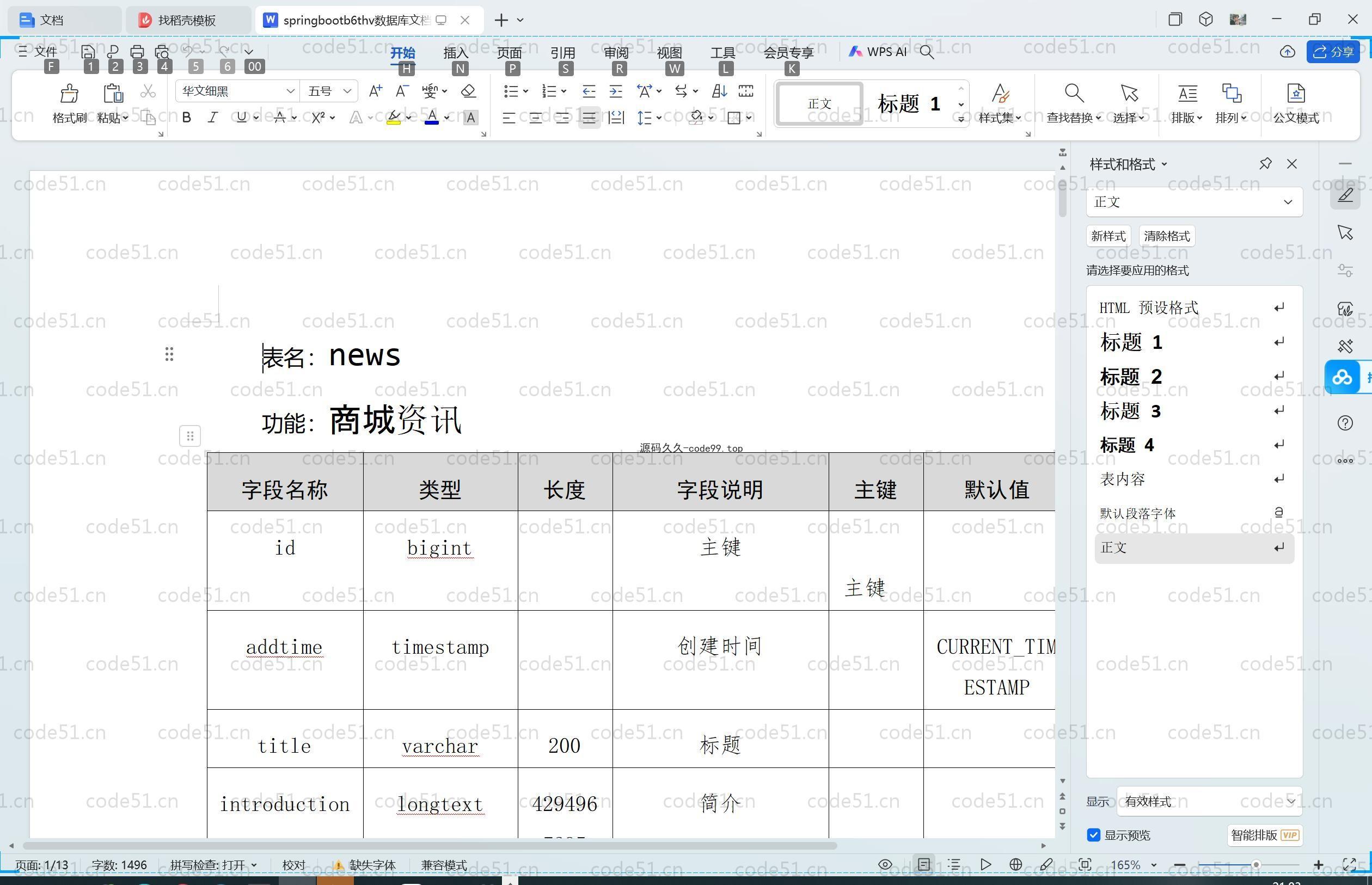Toggle Underline formatting
1372x885 pixels.
coord(241,118)
